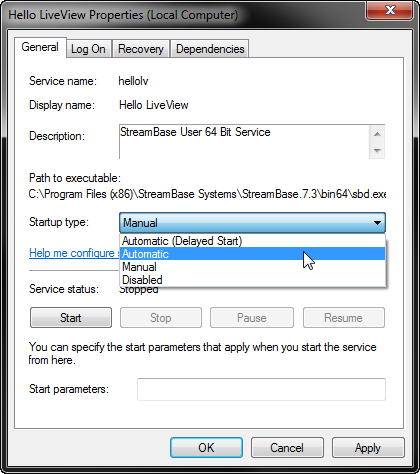Open the Log On tab
This screenshot has width=420, height=474.
coord(88,49)
